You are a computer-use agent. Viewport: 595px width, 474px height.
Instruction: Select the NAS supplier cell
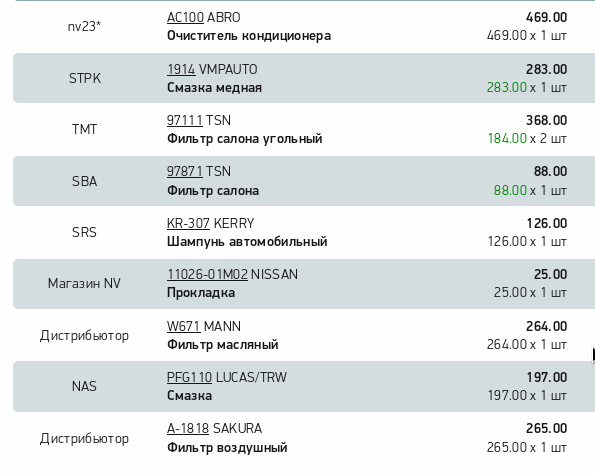click(x=84, y=386)
